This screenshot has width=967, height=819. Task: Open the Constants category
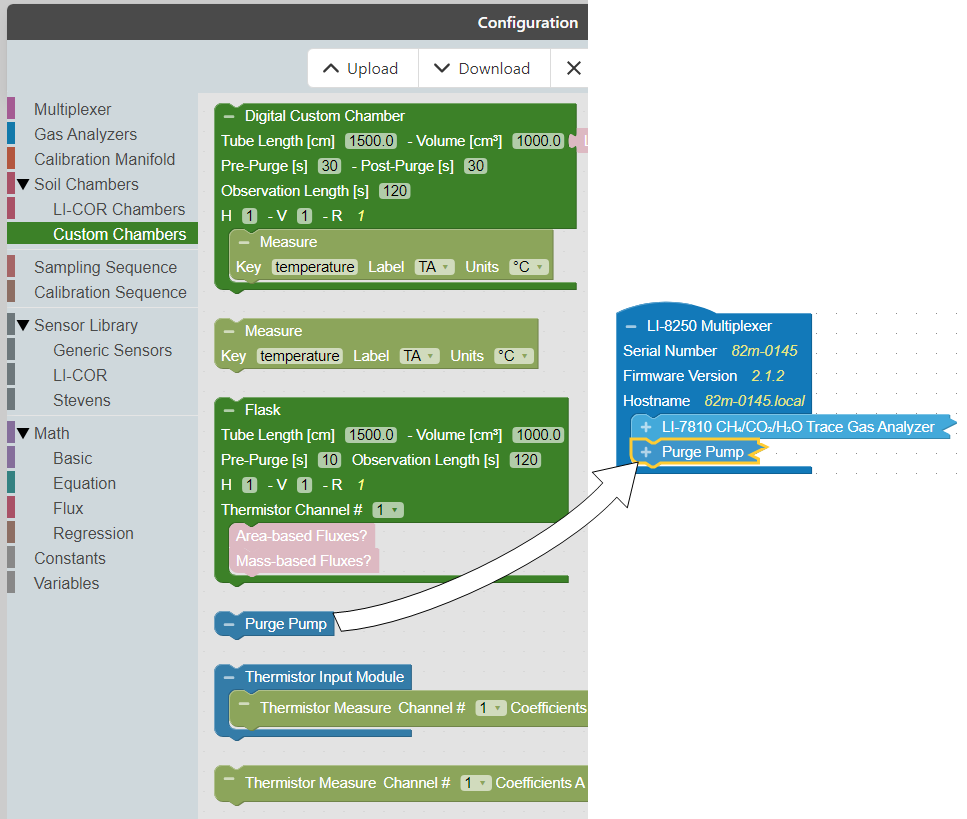[70, 558]
